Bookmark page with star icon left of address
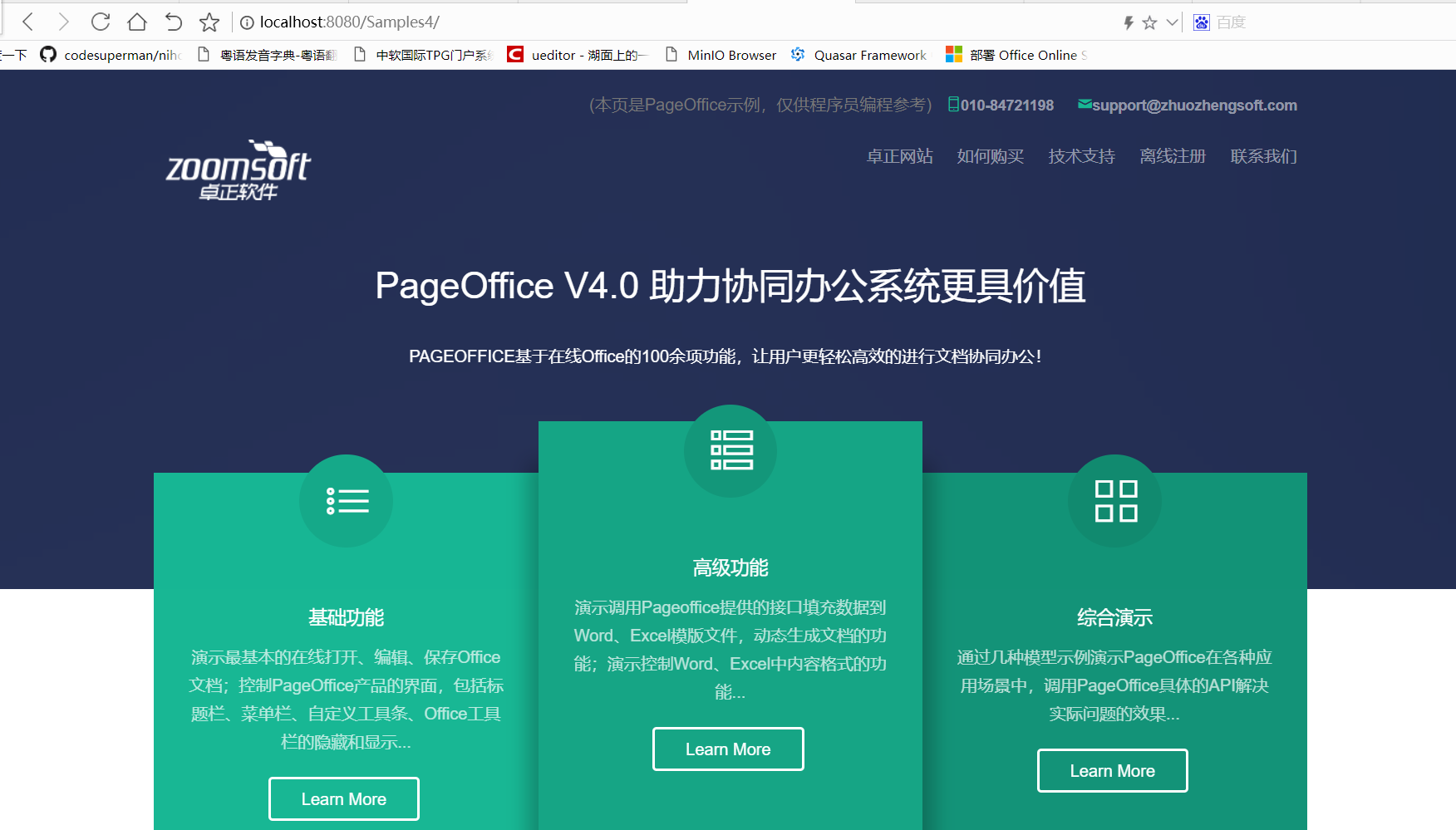The width and height of the screenshot is (1456, 830). tap(209, 22)
